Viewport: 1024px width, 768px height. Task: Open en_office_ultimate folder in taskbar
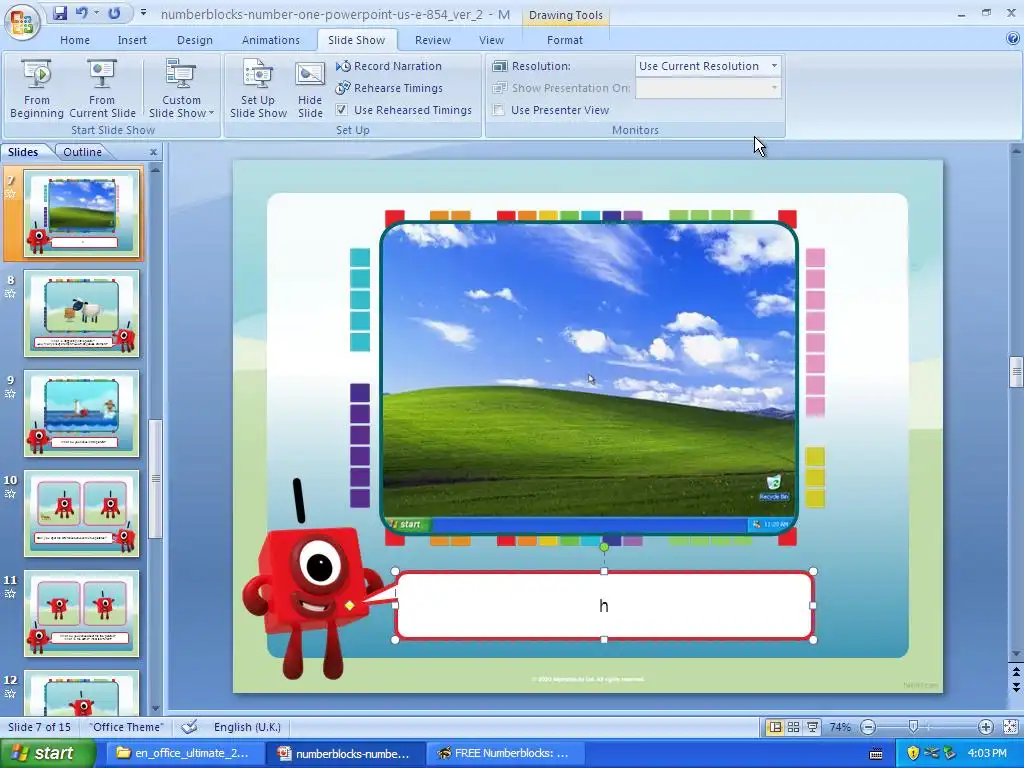183,754
